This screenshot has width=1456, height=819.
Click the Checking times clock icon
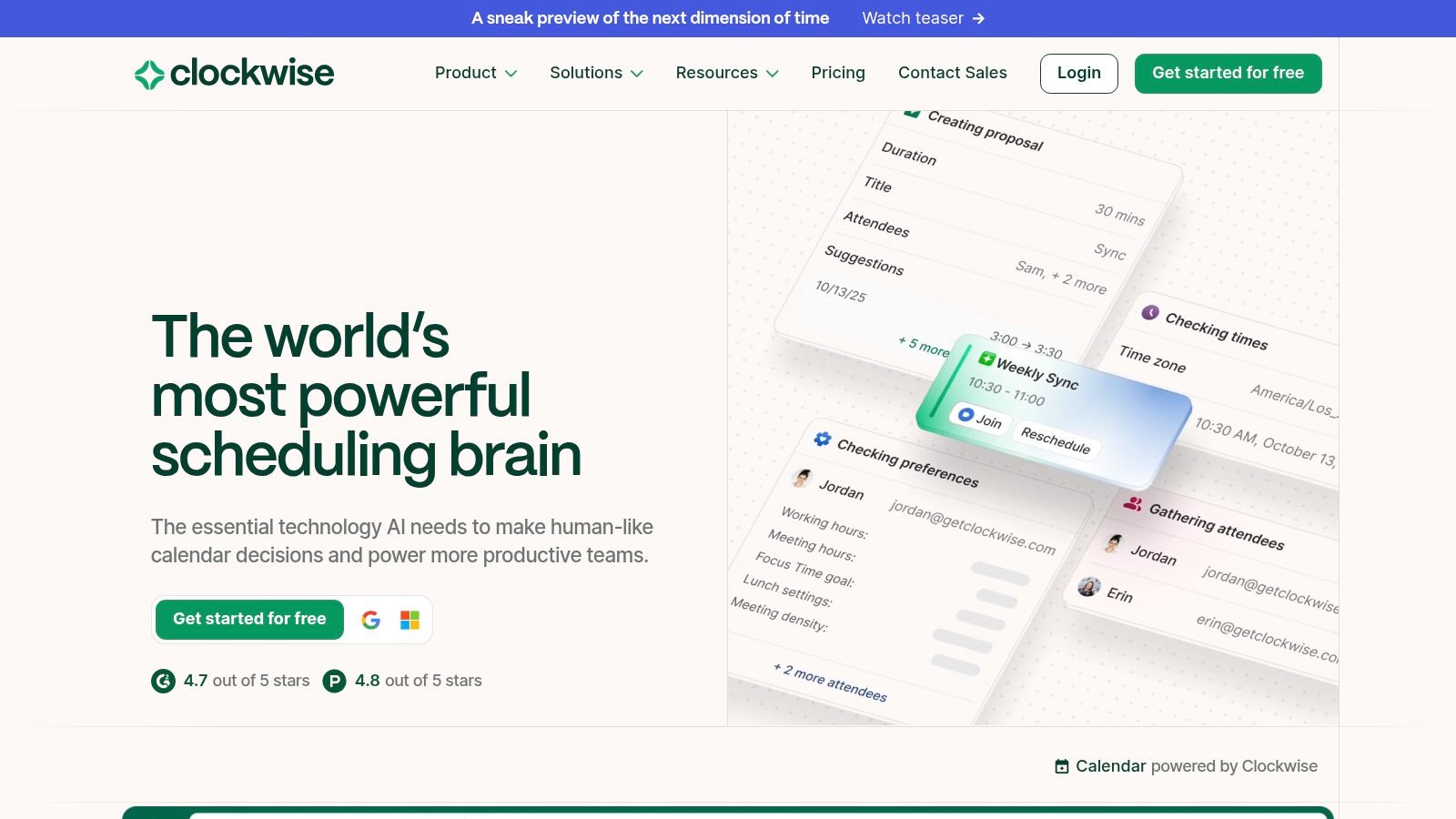[x=1150, y=312]
